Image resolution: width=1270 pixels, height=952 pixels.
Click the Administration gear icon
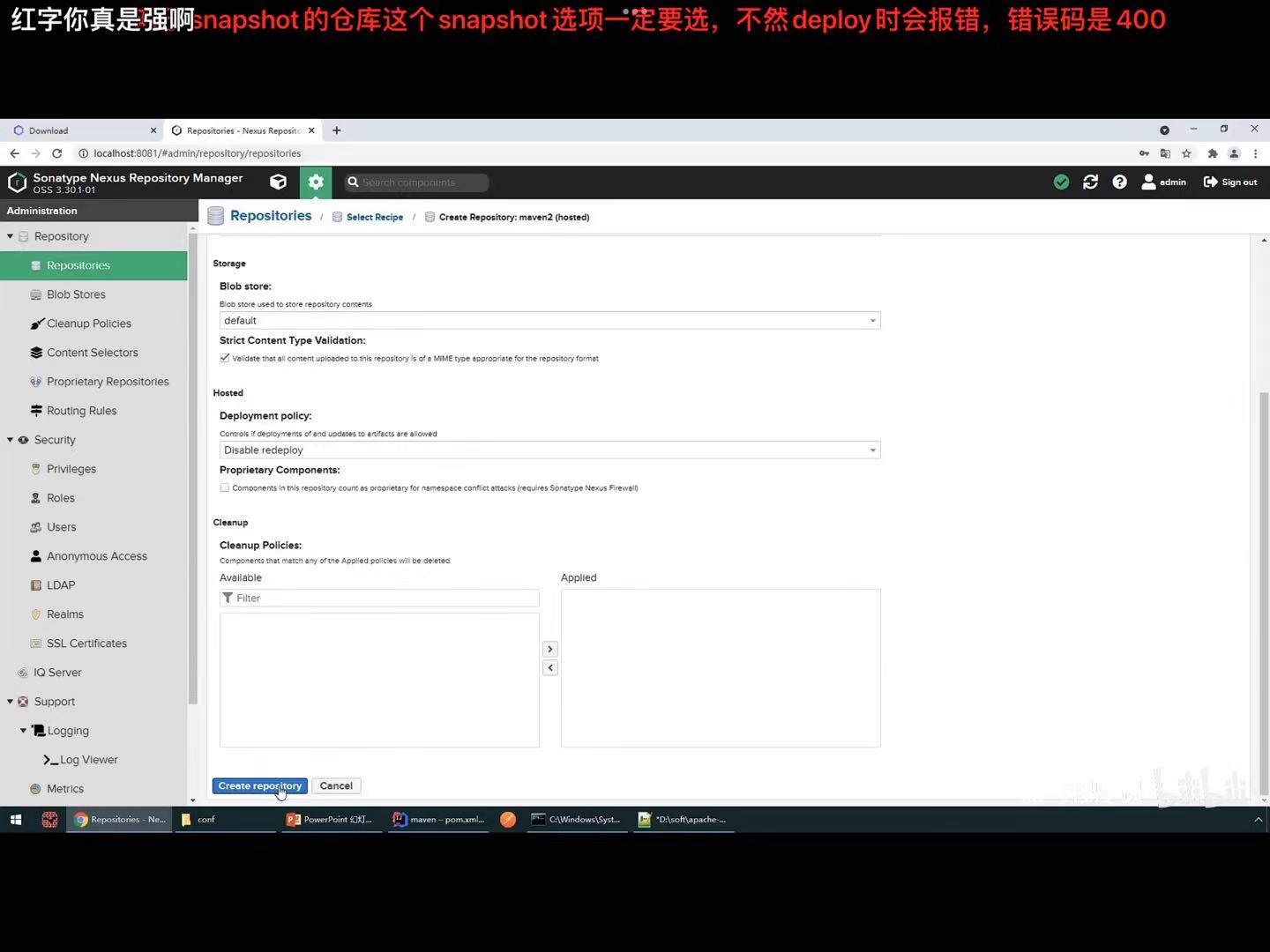(x=316, y=182)
